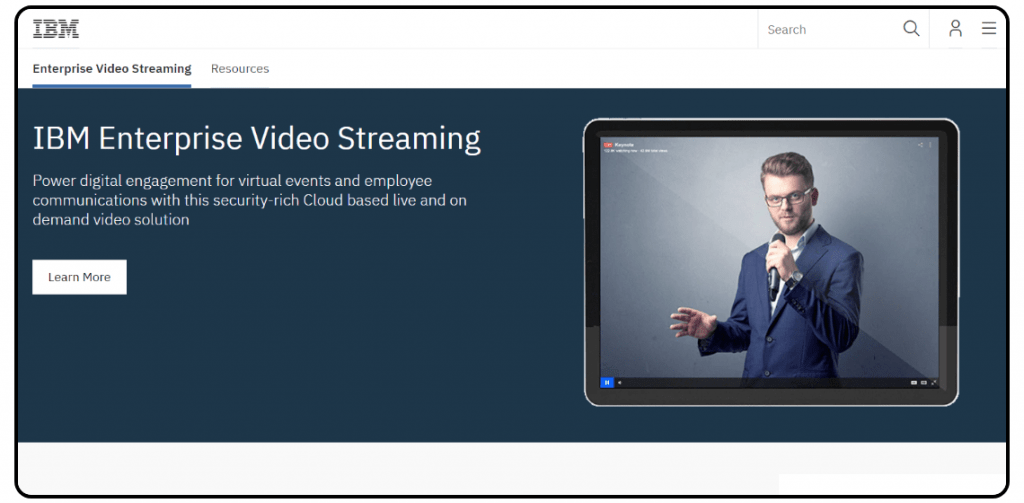
Task: Click the search magnifier icon
Action: (911, 29)
